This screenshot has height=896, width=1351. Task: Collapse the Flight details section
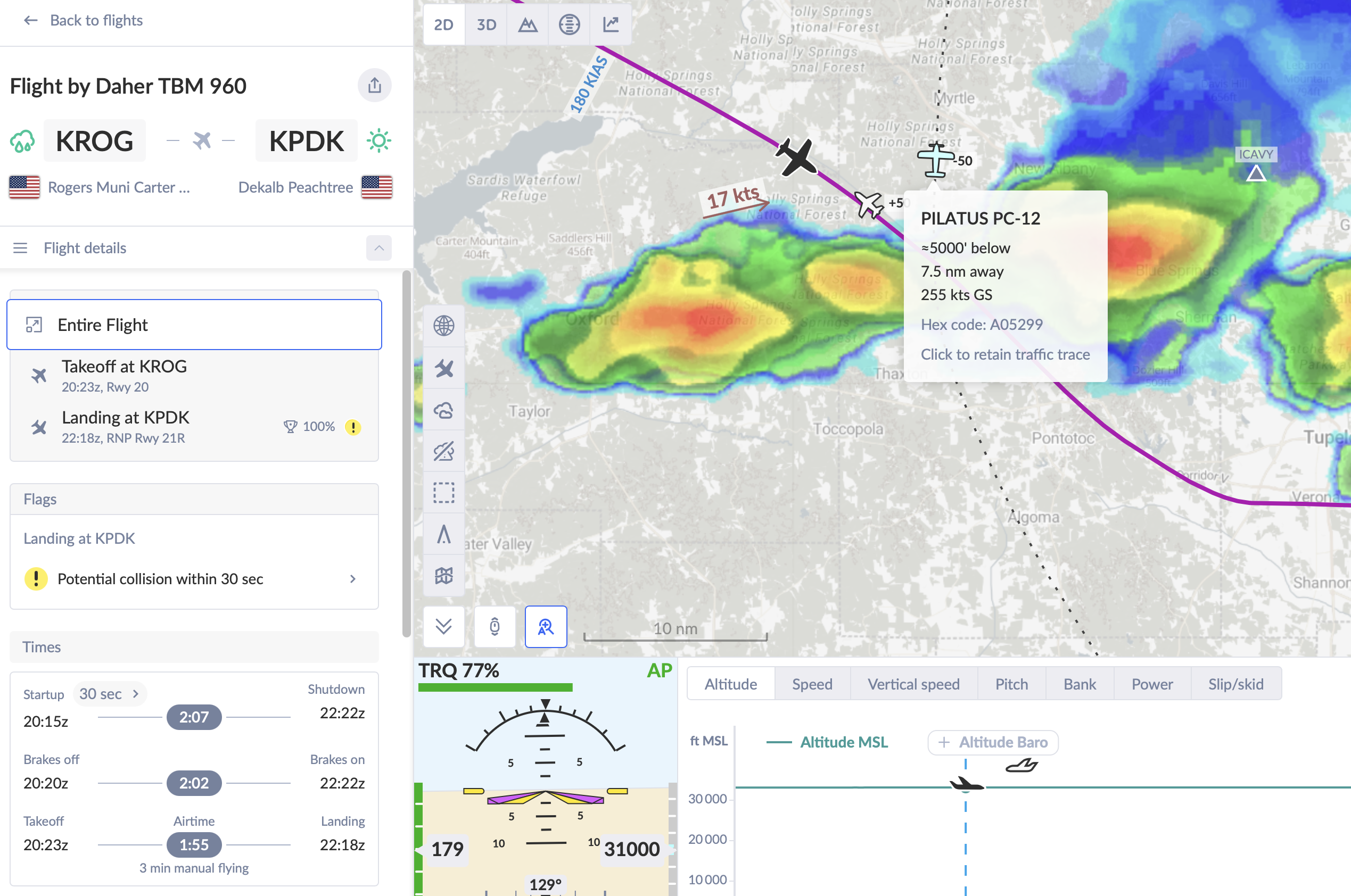coord(378,248)
